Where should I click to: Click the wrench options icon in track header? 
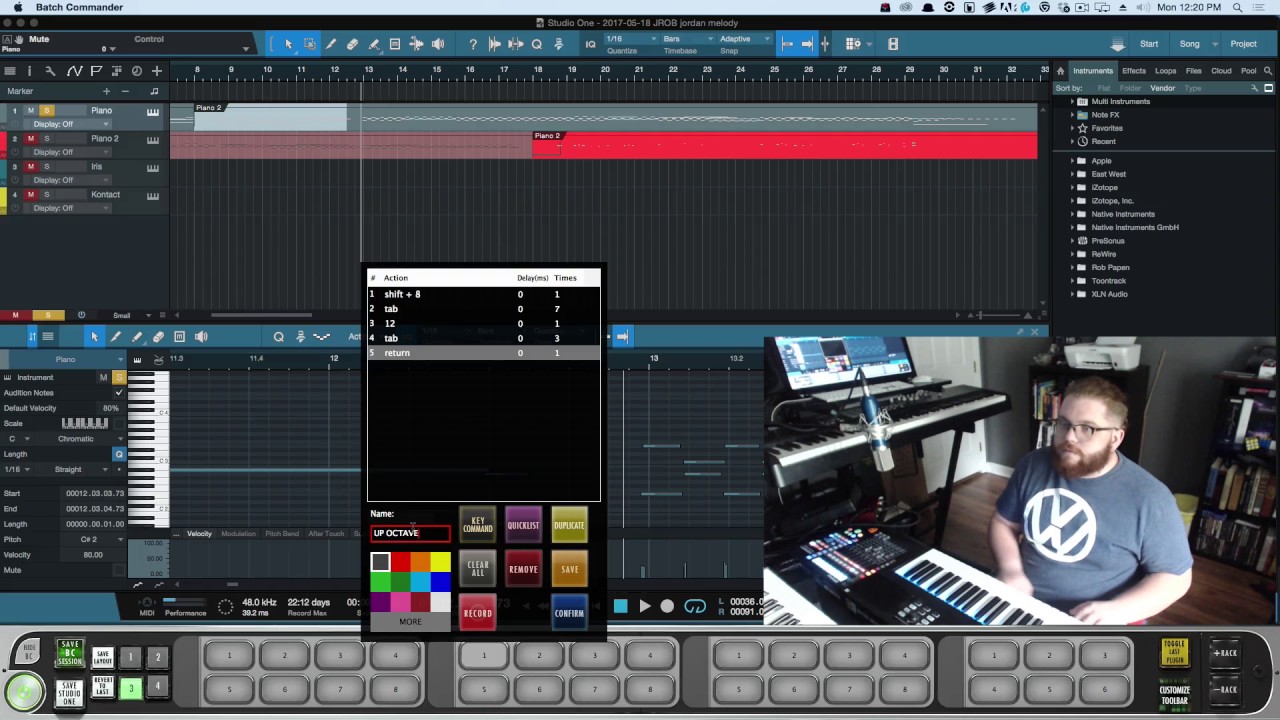[x=50, y=71]
